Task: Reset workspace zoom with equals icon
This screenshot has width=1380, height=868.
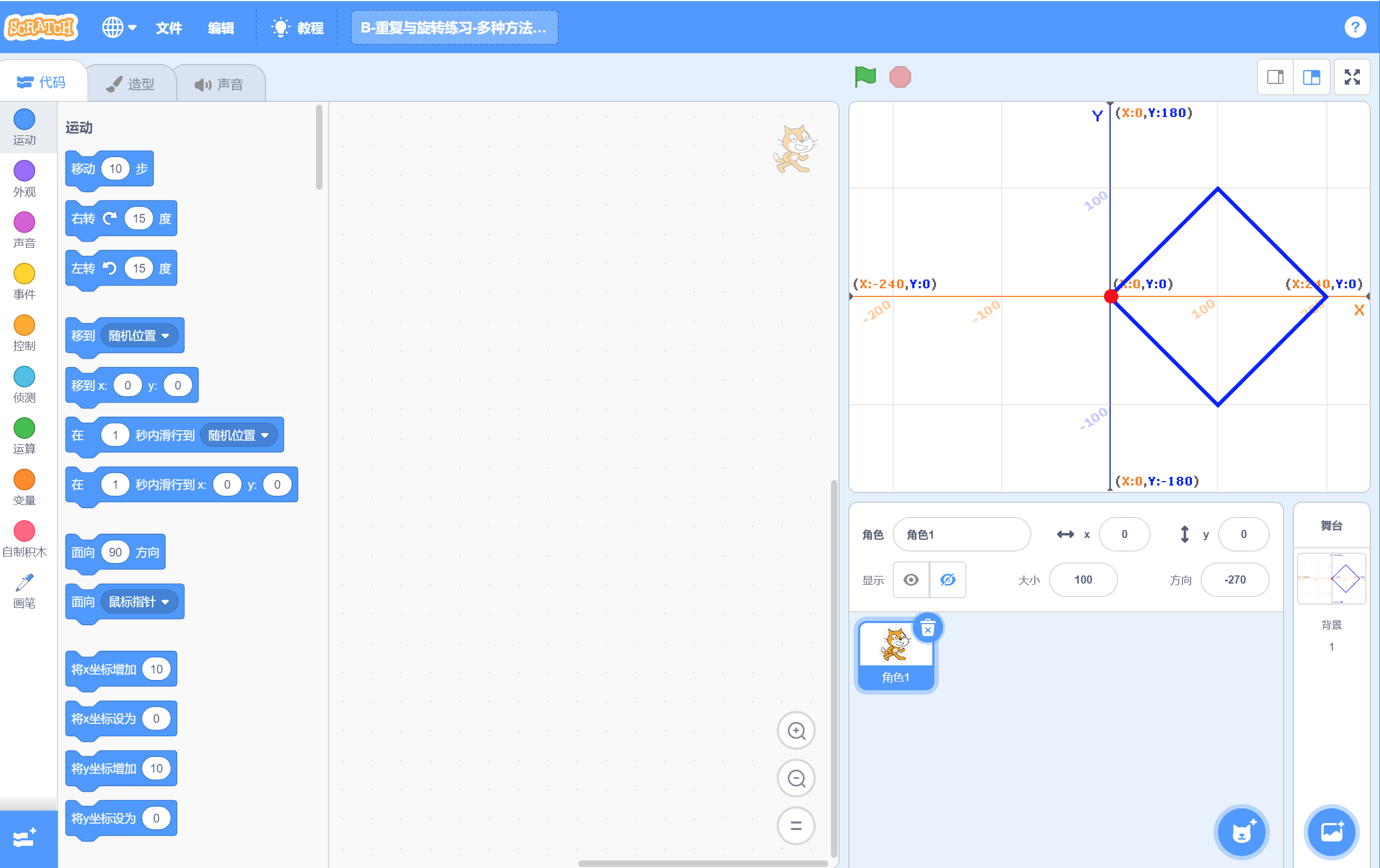Action: click(796, 826)
